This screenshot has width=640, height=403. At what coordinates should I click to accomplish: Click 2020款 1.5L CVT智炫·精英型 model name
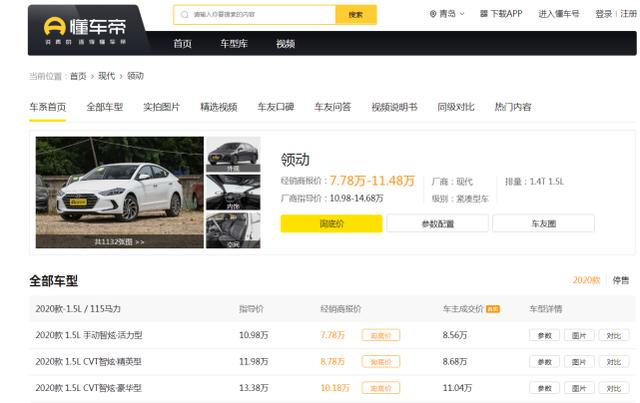(x=89, y=362)
